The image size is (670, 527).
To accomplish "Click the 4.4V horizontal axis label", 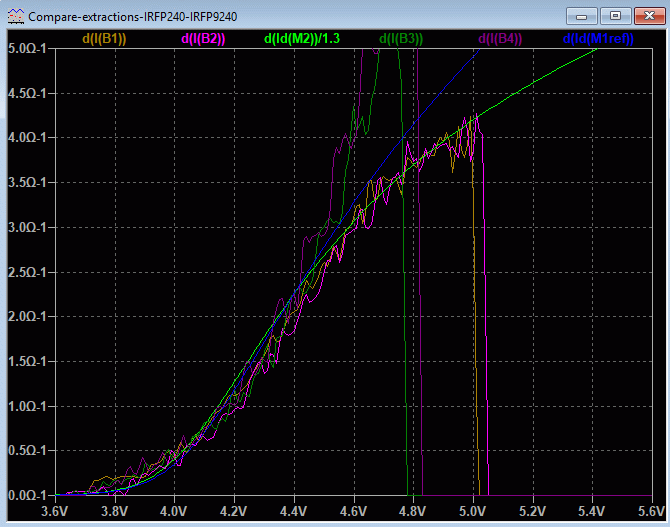I will click(x=294, y=511).
